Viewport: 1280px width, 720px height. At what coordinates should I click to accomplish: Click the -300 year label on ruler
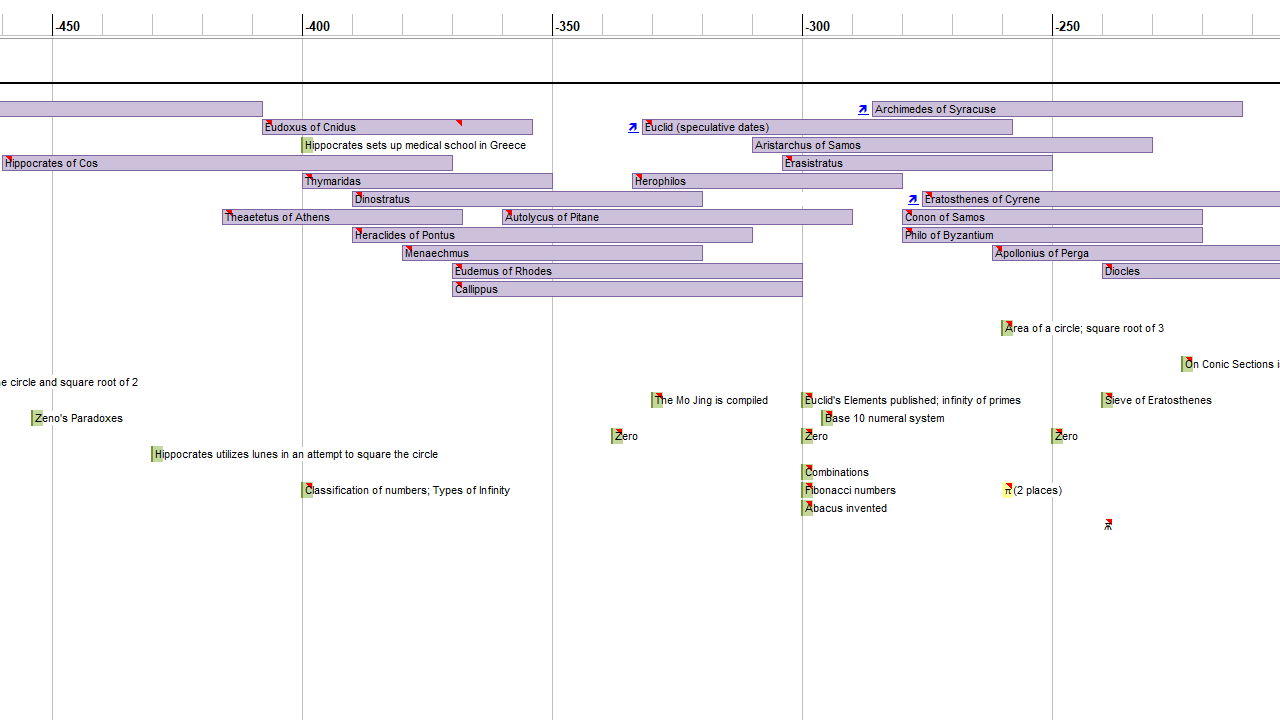coord(818,26)
